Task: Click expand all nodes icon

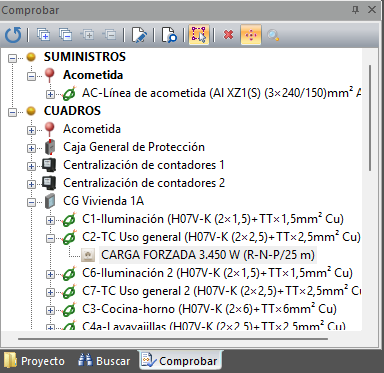Action: (x=43, y=35)
